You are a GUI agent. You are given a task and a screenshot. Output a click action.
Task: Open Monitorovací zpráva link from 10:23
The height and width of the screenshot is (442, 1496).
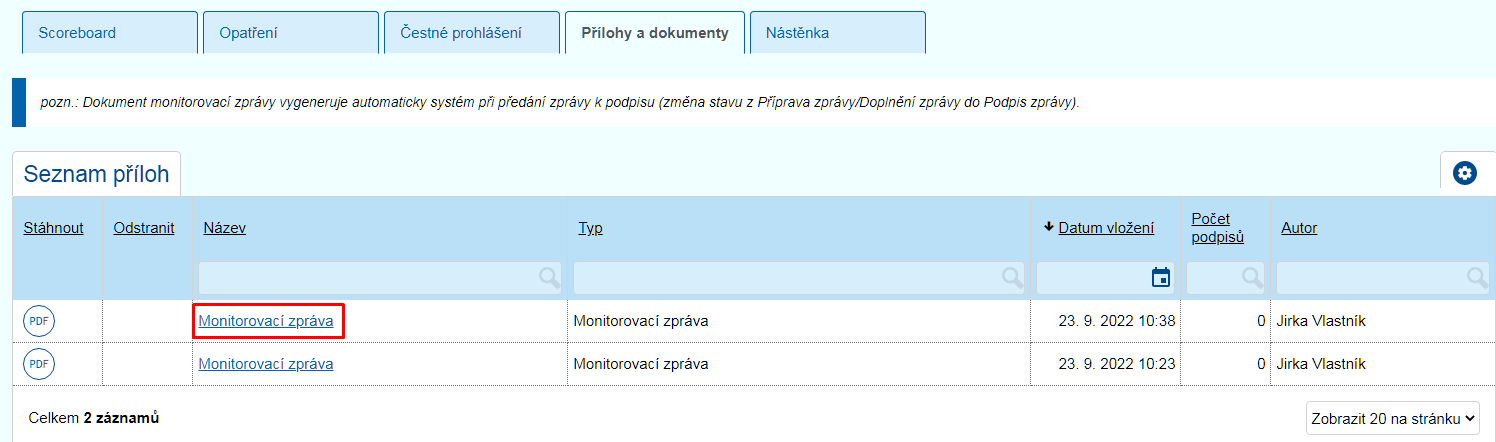tap(266, 364)
